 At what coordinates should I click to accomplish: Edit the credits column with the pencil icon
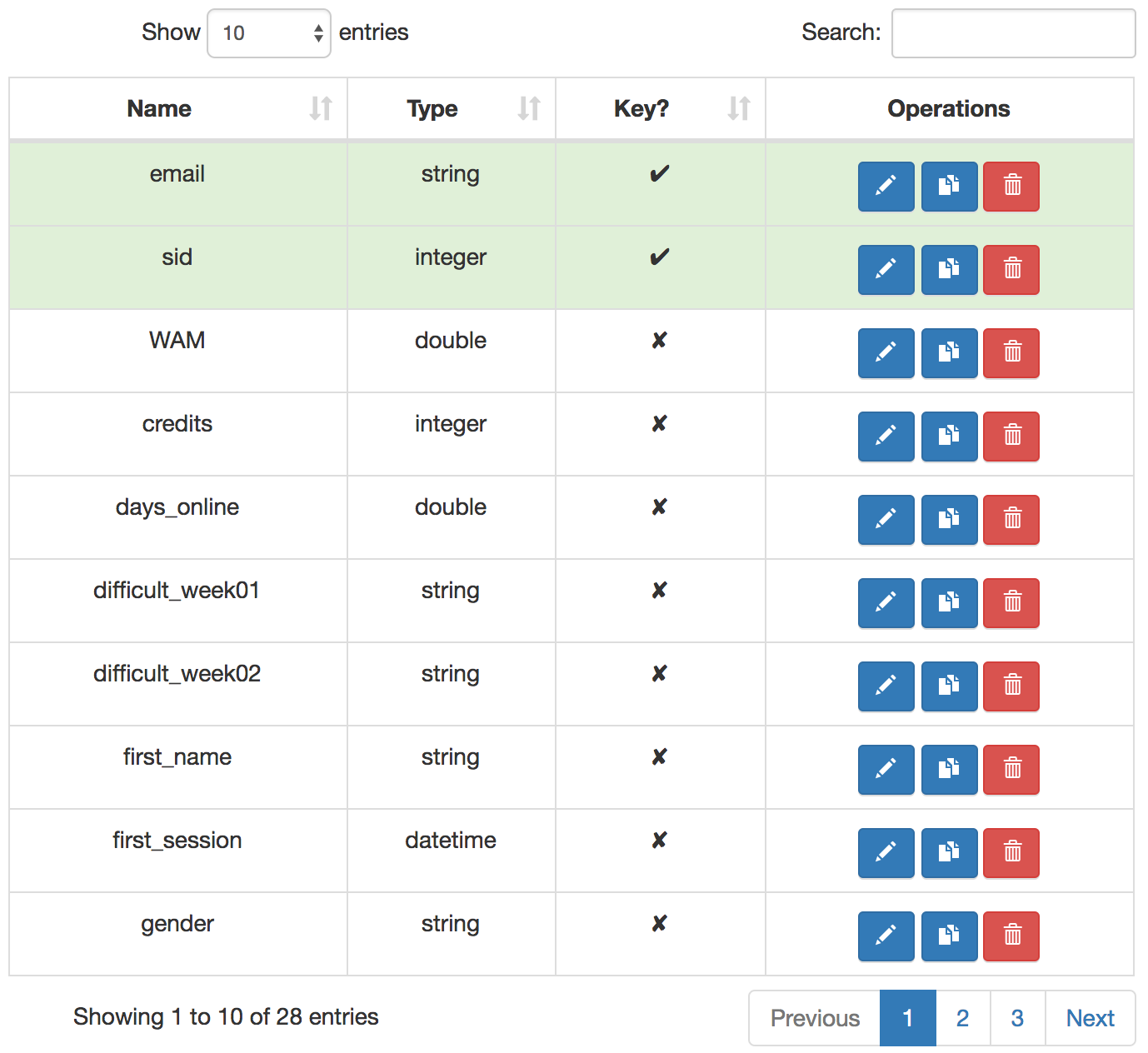click(886, 436)
